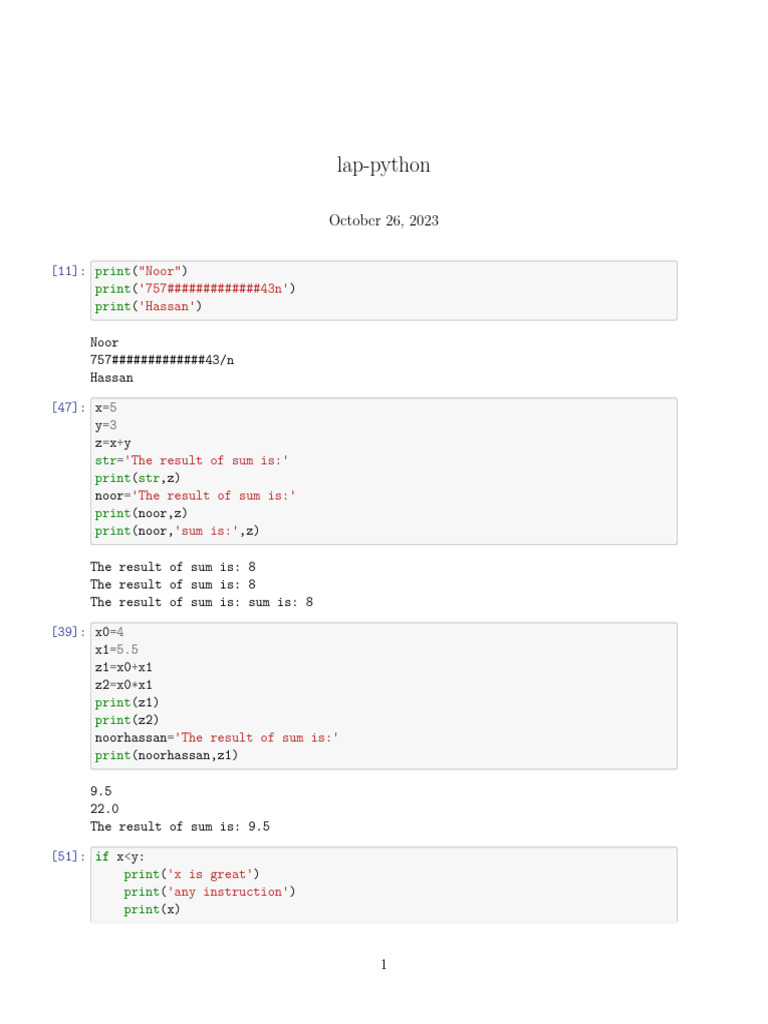Click the code line print(x)
This screenshot has height=1024, width=768.
click(x=152, y=910)
